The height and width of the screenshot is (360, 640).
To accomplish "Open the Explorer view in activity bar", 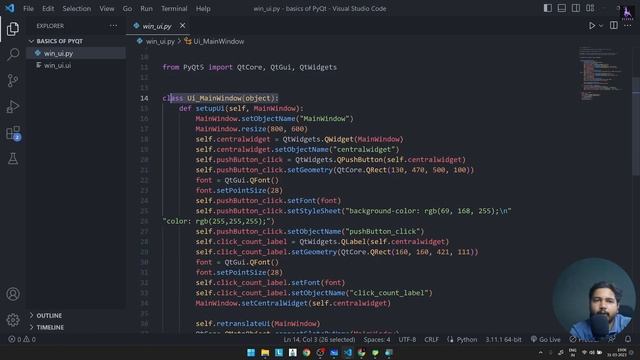I will click(13, 29).
